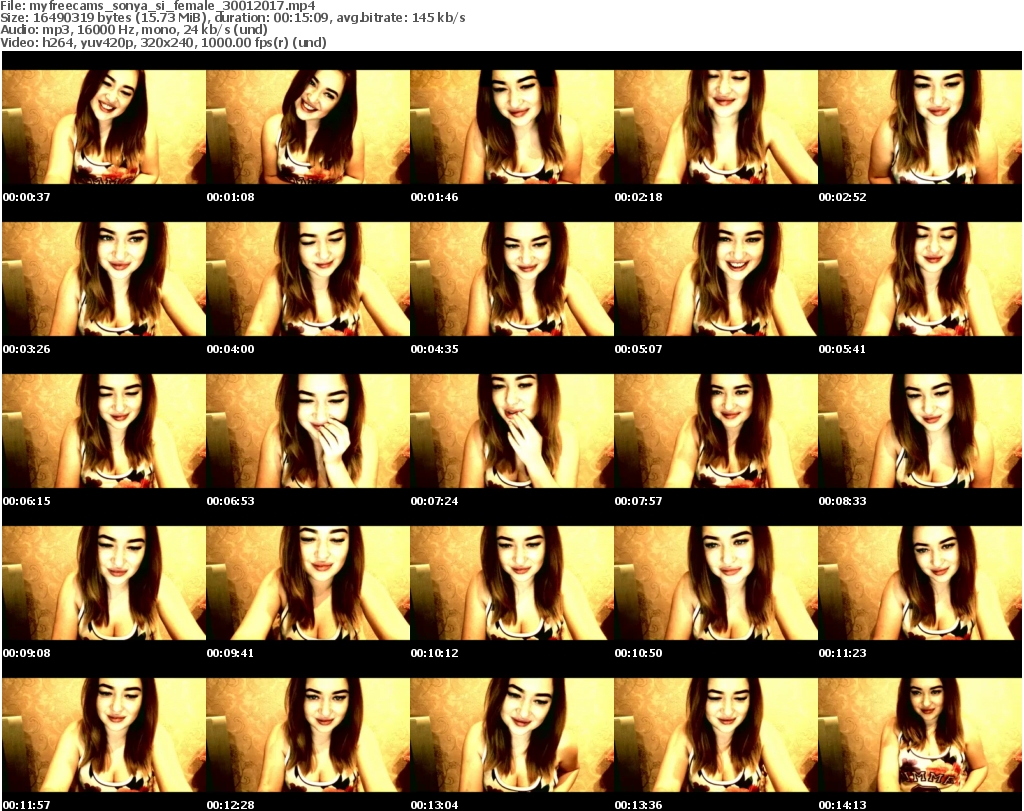Click the timestamp text 00:10:12
1024x811 pixels.
pos(434,653)
